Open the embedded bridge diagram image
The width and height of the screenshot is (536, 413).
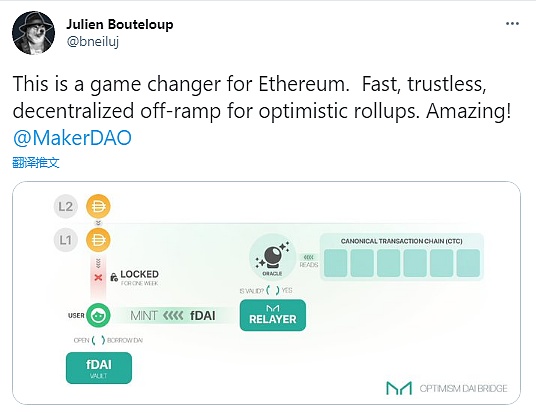(267, 293)
